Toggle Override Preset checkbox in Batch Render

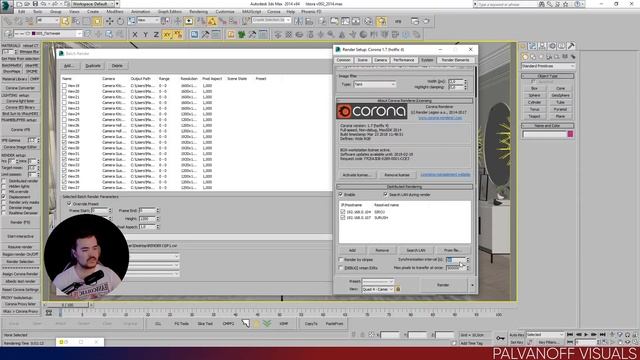[x=69, y=203]
